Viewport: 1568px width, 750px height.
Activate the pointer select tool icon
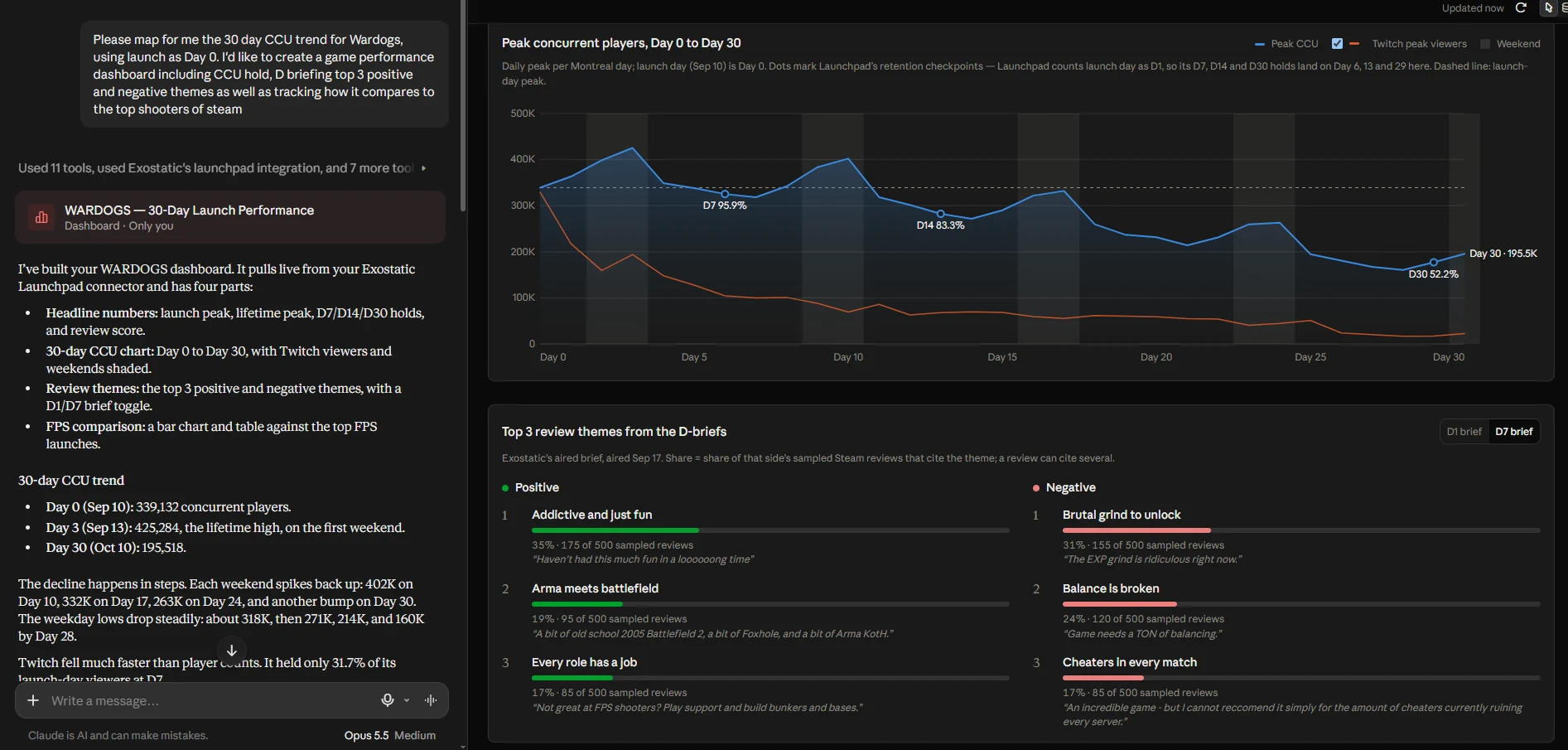pyautogui.click(x=1548, y=7)
